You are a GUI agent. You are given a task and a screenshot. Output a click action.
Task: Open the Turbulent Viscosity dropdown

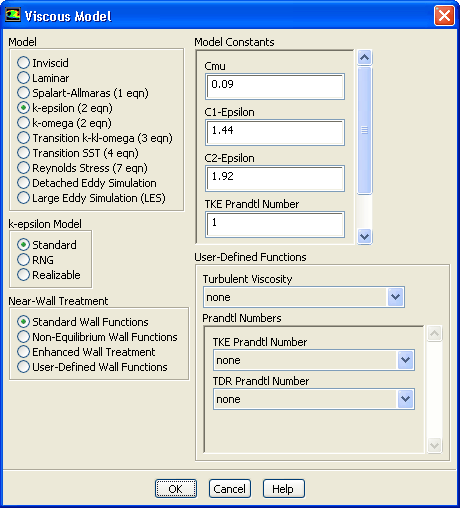(395, 297)
